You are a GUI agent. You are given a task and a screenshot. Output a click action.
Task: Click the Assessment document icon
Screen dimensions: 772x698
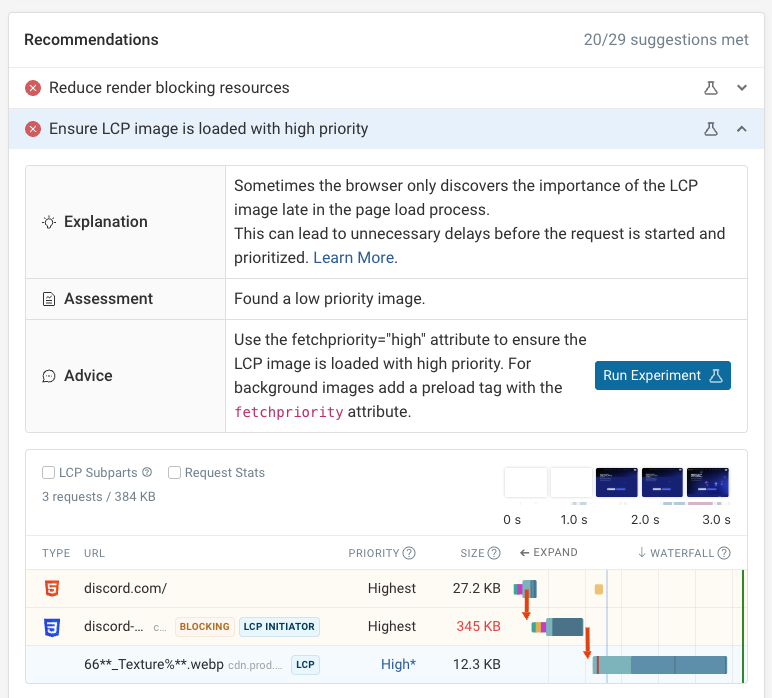[x=49, y=299]
